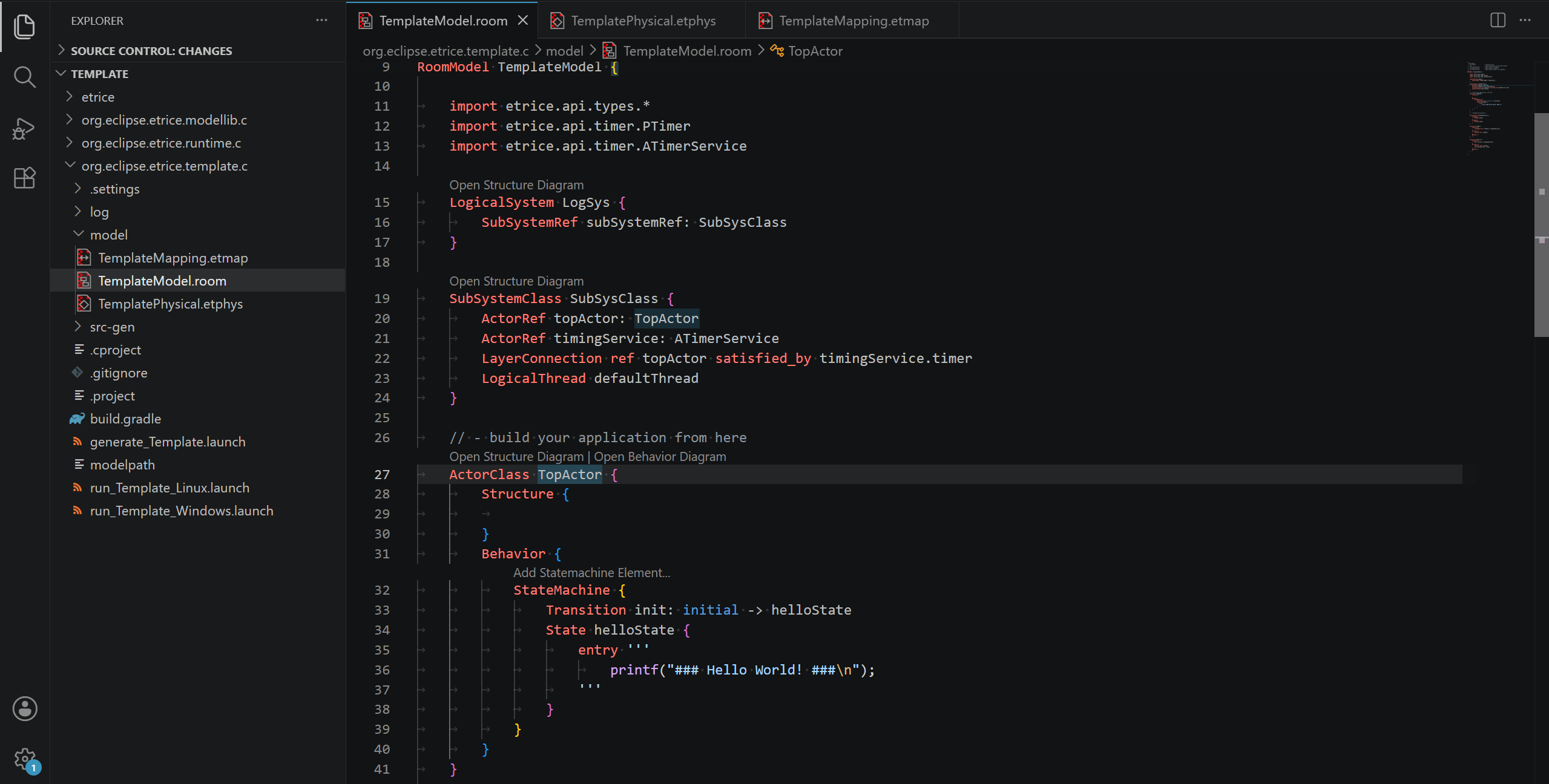The height and width of the screenshot is (784, 1549).
Task: Click Add Statemachine Element code lens
Action: (x=591, y=573)
